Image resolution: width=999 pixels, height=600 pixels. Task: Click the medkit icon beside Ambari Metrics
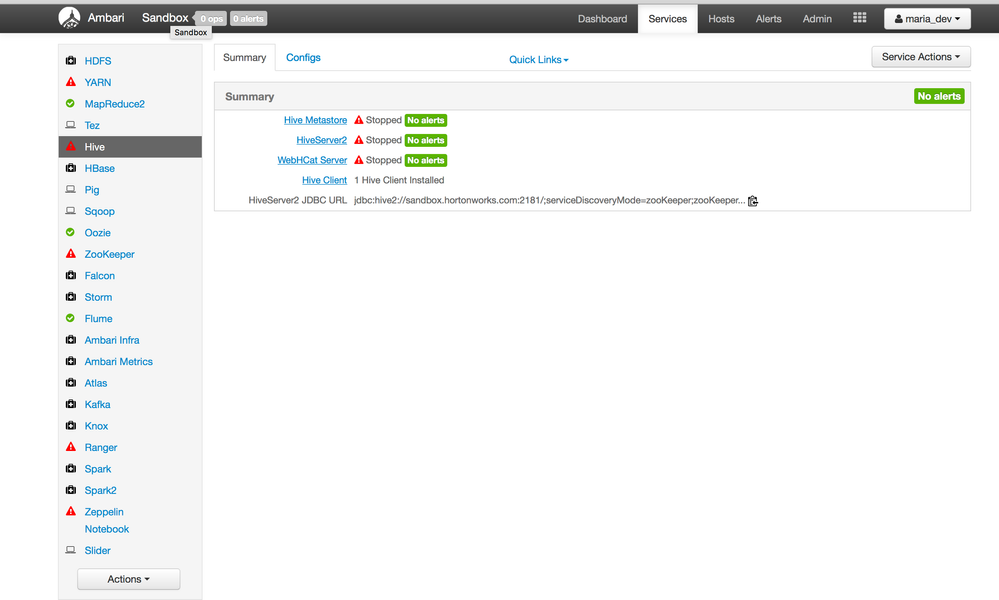click(x=71, y=361)
